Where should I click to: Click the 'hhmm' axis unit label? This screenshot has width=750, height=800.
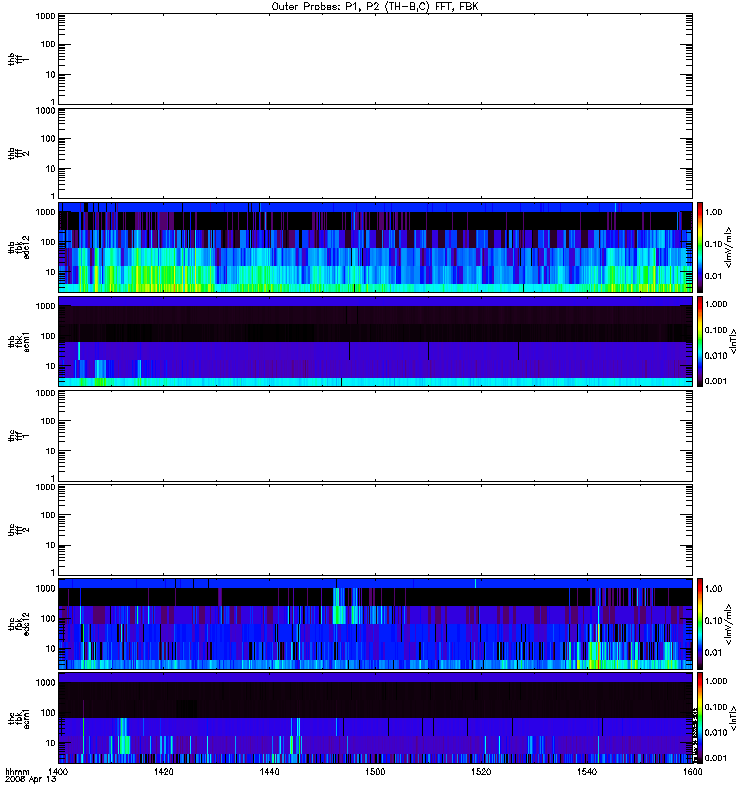[17, 771]
